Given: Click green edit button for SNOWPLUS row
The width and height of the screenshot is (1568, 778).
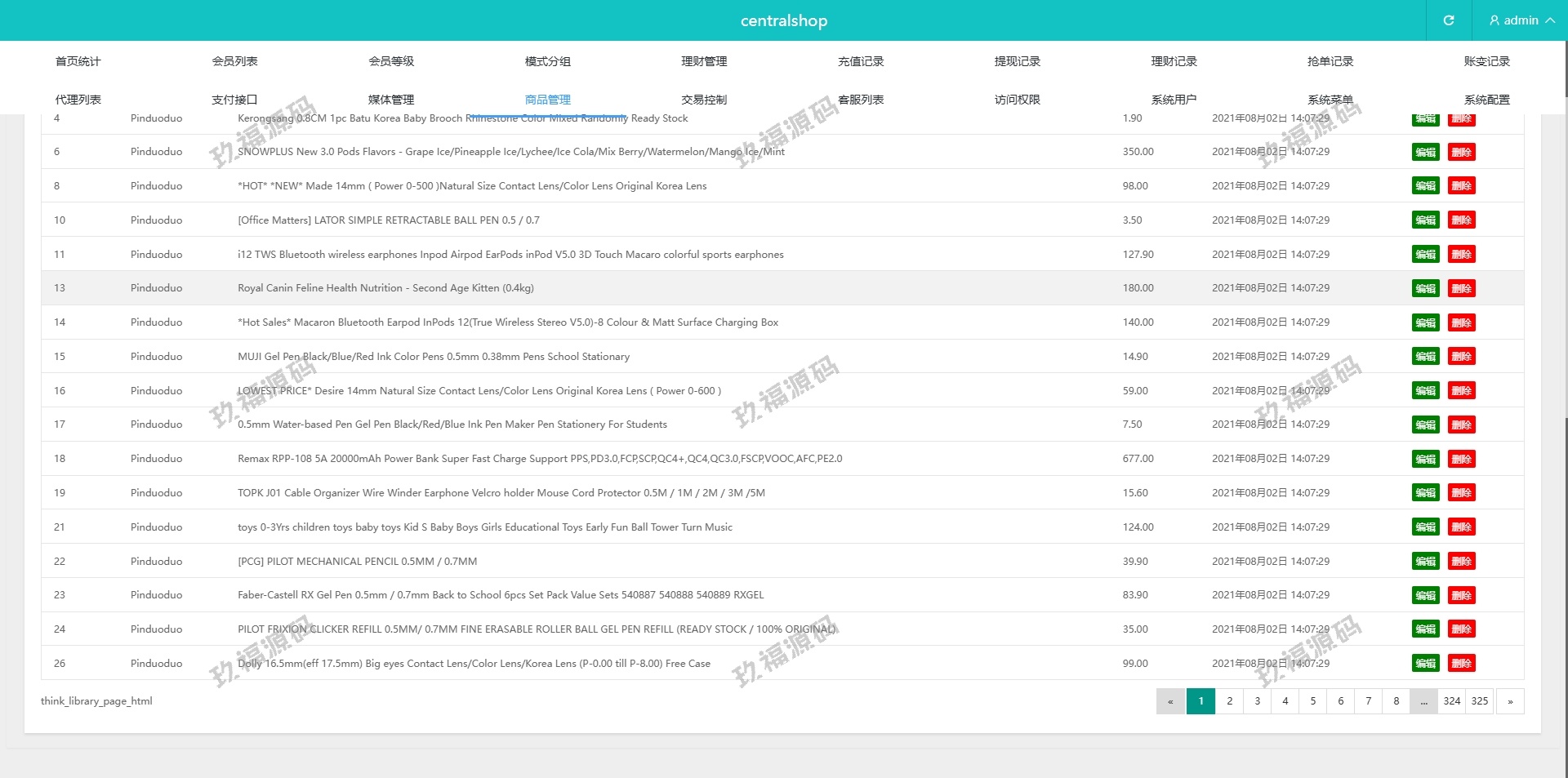Looking at the screenshot, I should [x=1425, y=153].
